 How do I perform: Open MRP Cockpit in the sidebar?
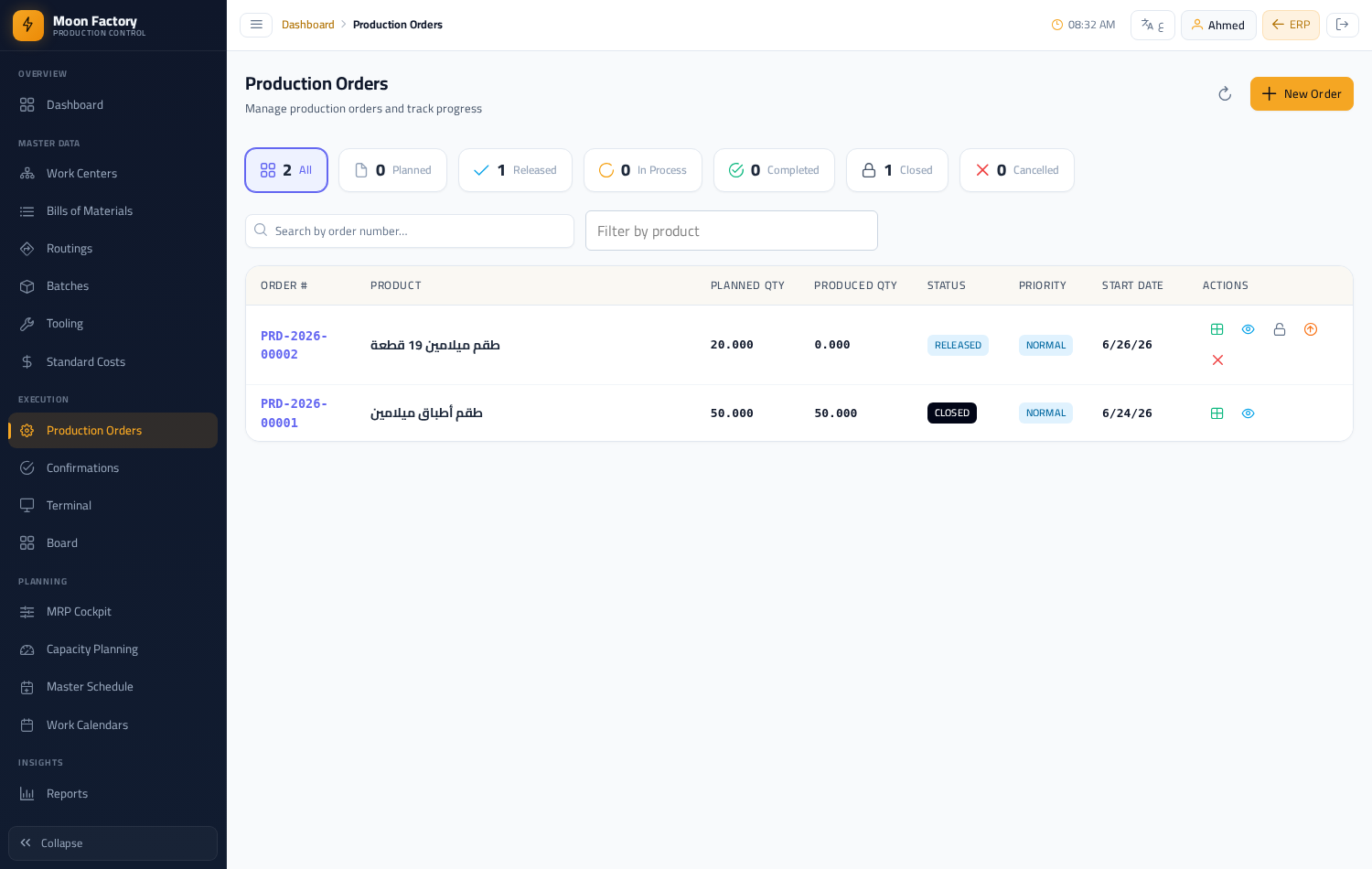point(113,612)
